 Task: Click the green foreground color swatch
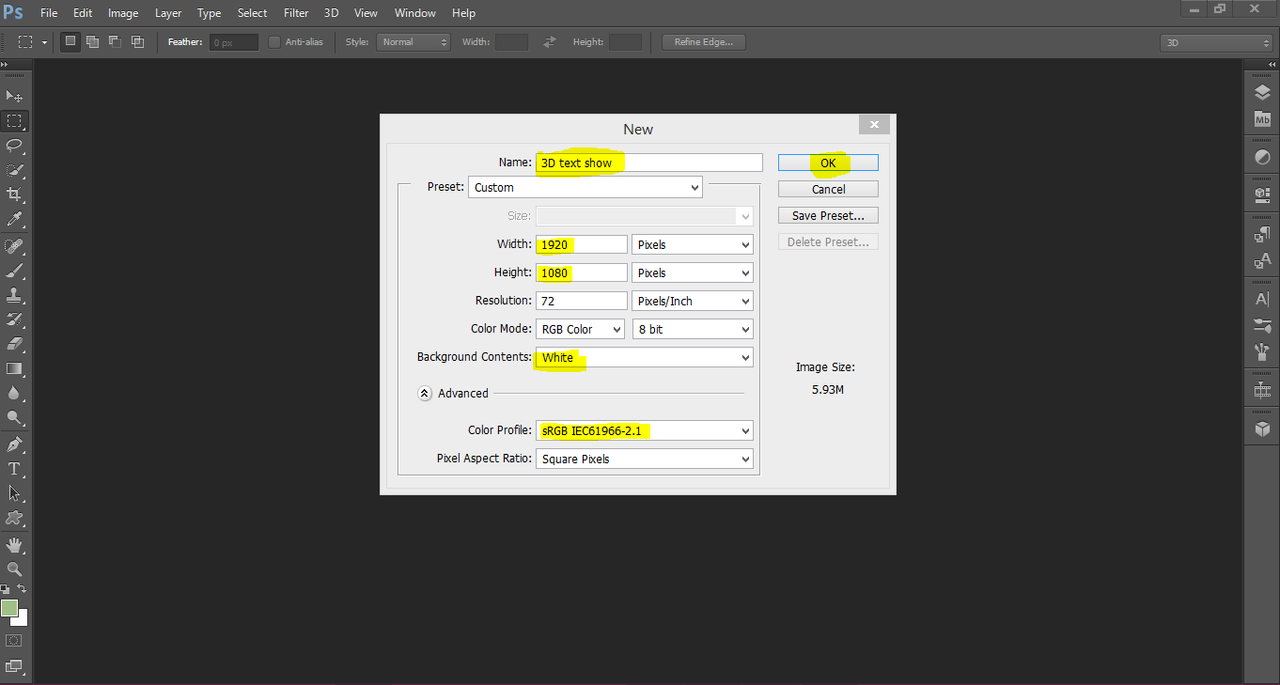click(10, 608)
